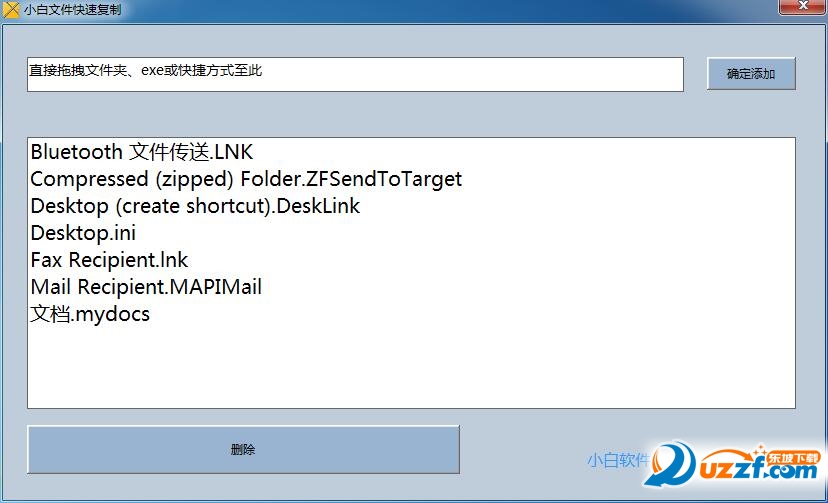
Task: Click the blank gray panel between input and list
Action: coord(411,115)
